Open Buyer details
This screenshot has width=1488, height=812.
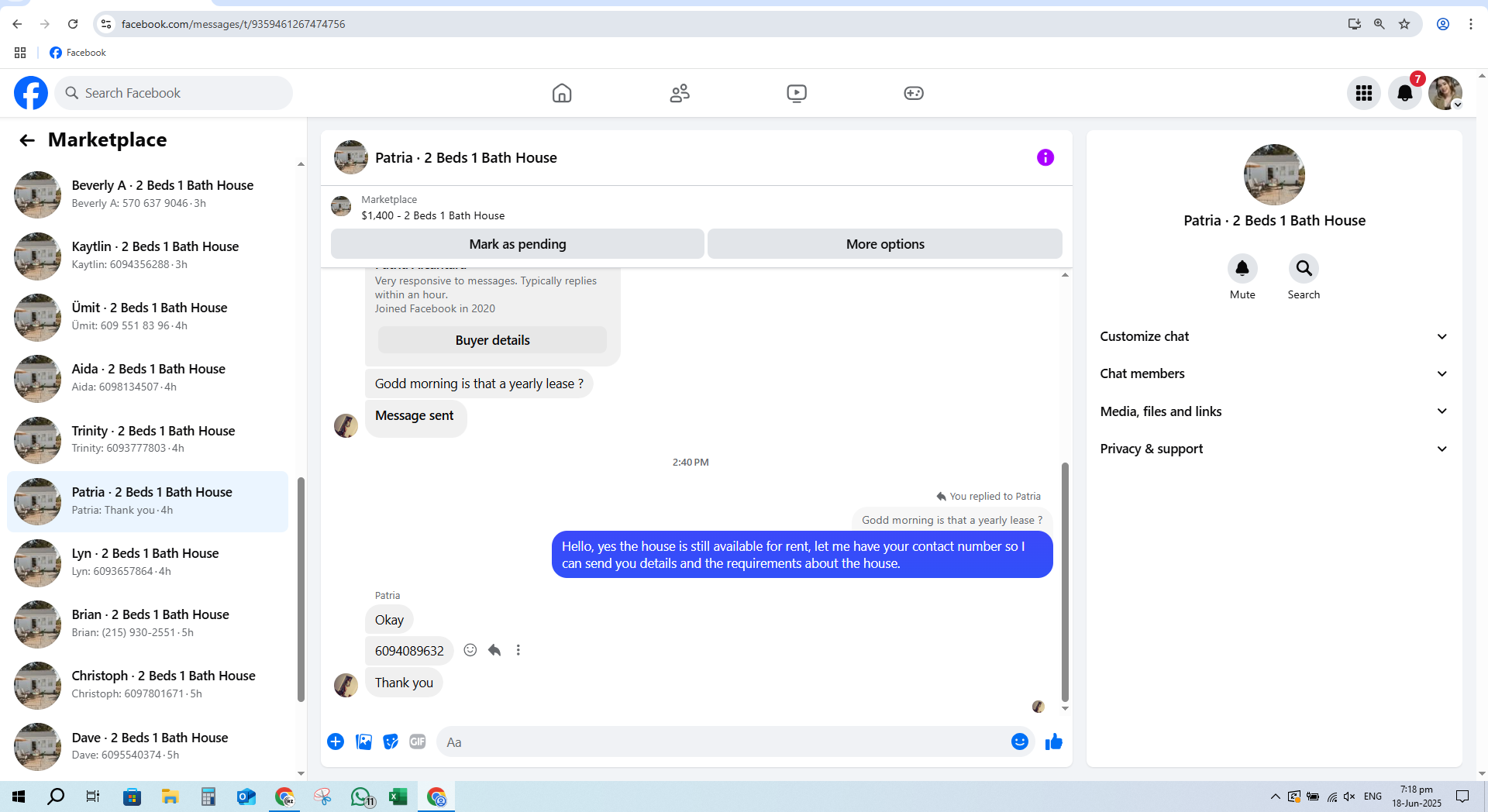click(x=493, y=340)
